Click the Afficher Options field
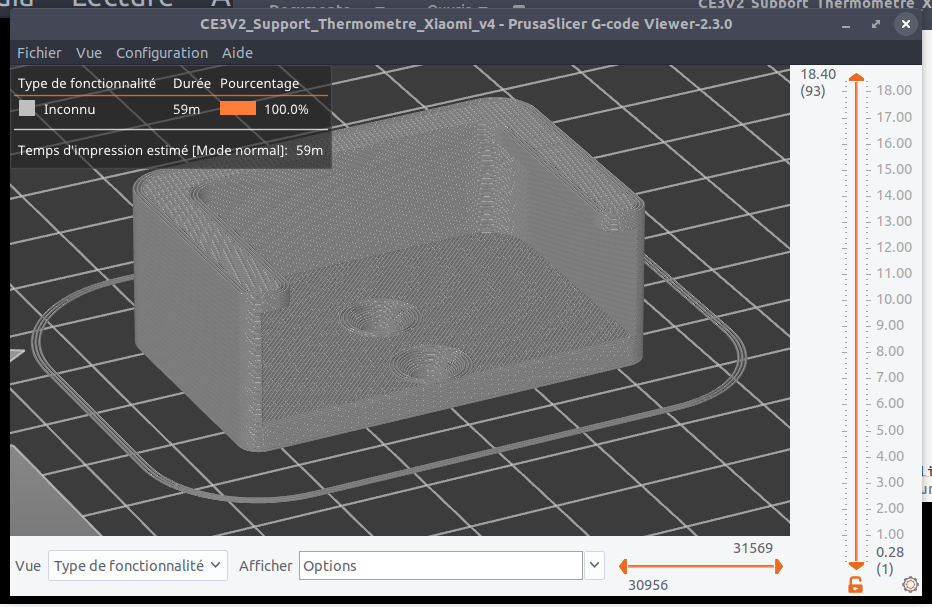932x607 pixels. [440, 565]
